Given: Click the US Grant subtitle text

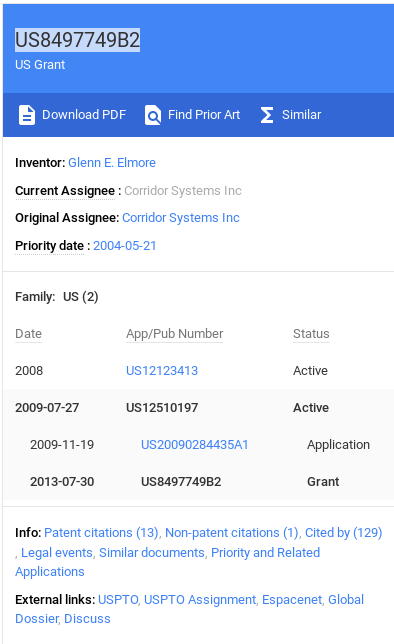Looking at the screenshot, I should 40,65.
